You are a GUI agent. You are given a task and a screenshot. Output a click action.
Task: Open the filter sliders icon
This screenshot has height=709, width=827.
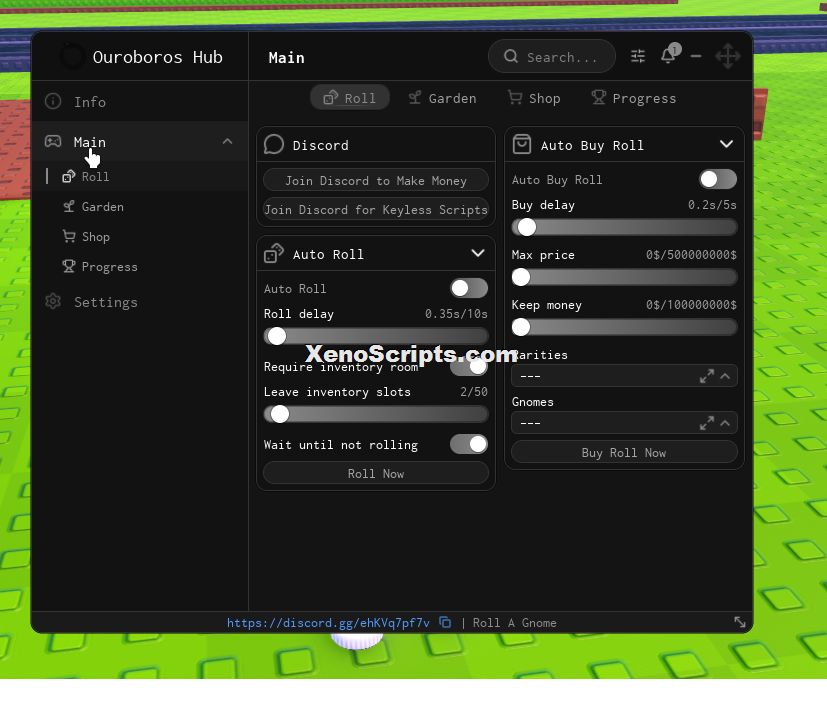click(x=638, y=56)
